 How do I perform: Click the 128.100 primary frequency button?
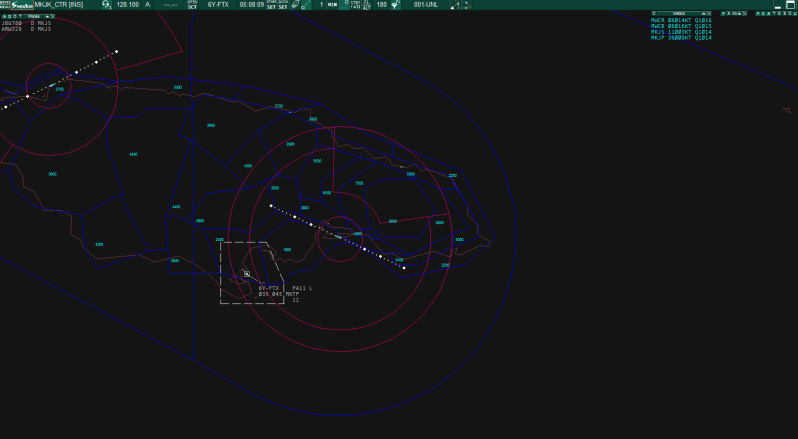click(127, 5)
